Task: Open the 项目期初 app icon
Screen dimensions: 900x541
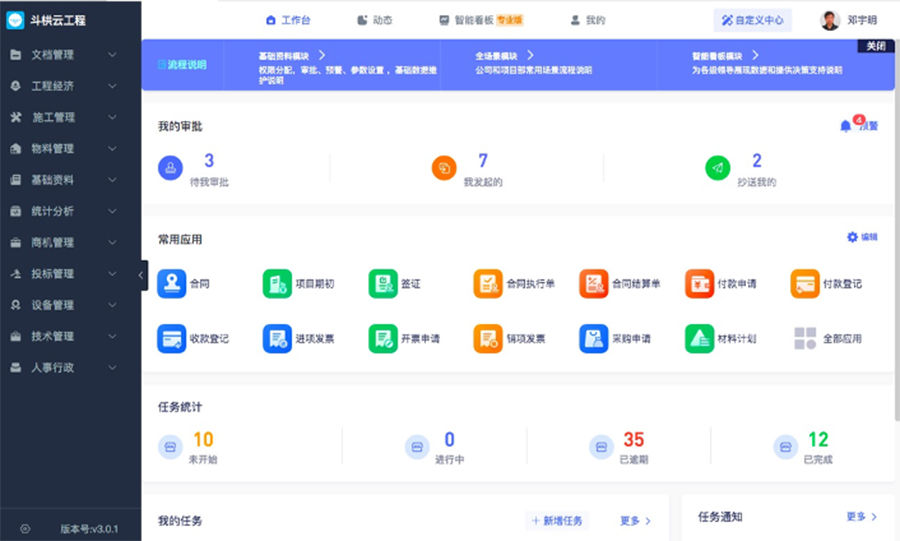Action: click(x=277, y=284)
